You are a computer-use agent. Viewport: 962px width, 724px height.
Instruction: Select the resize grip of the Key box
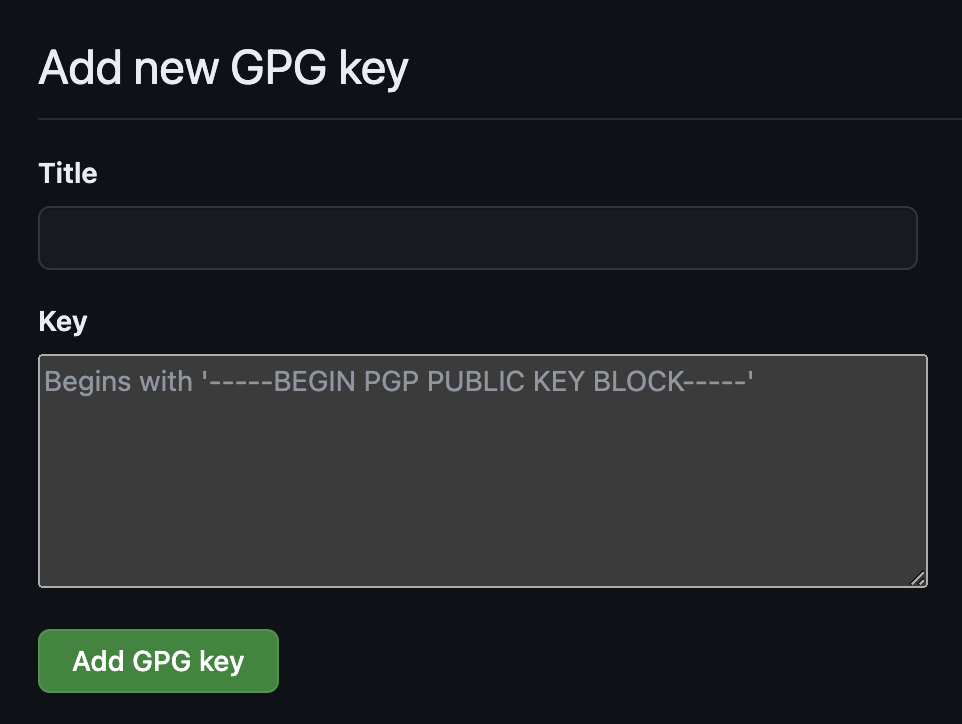(x=918, y=578)
